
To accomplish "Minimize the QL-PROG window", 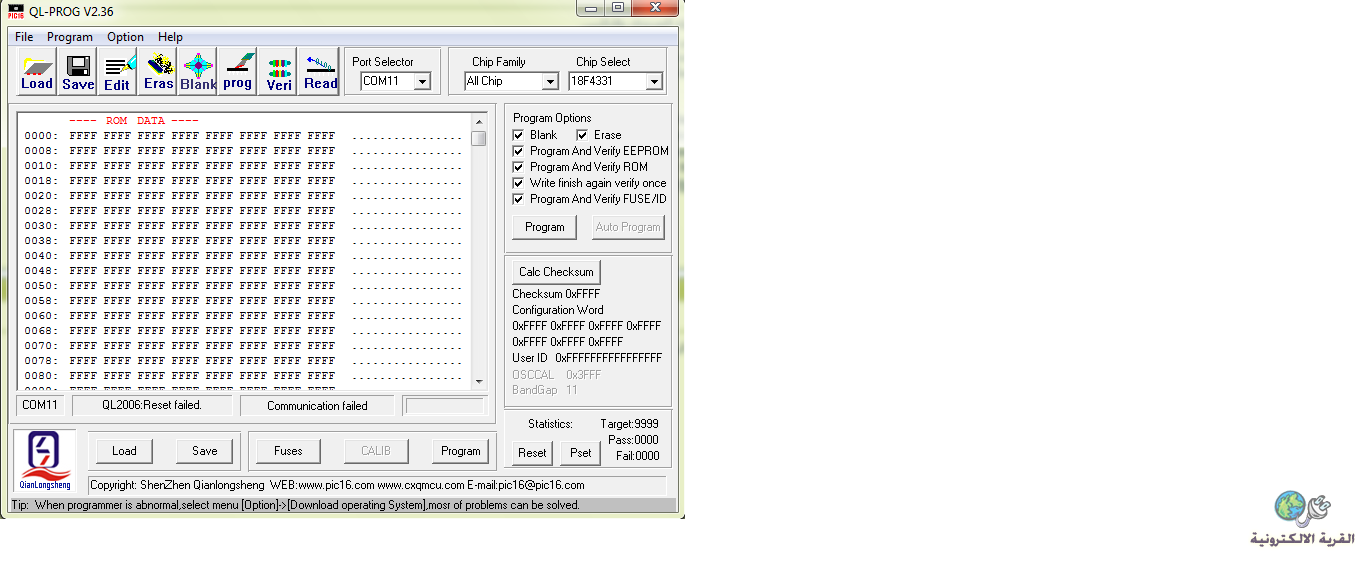I will [x=591, y=8].
